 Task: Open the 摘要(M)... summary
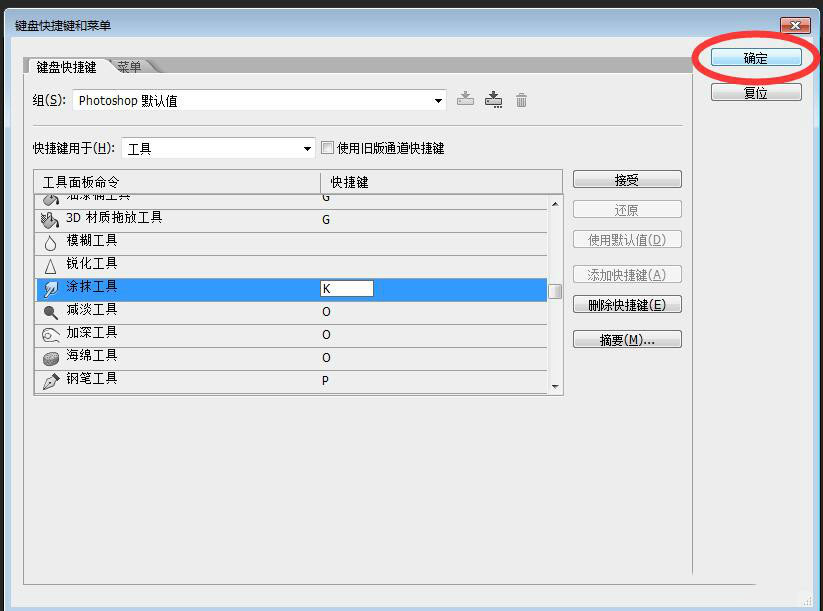[627, 340]
